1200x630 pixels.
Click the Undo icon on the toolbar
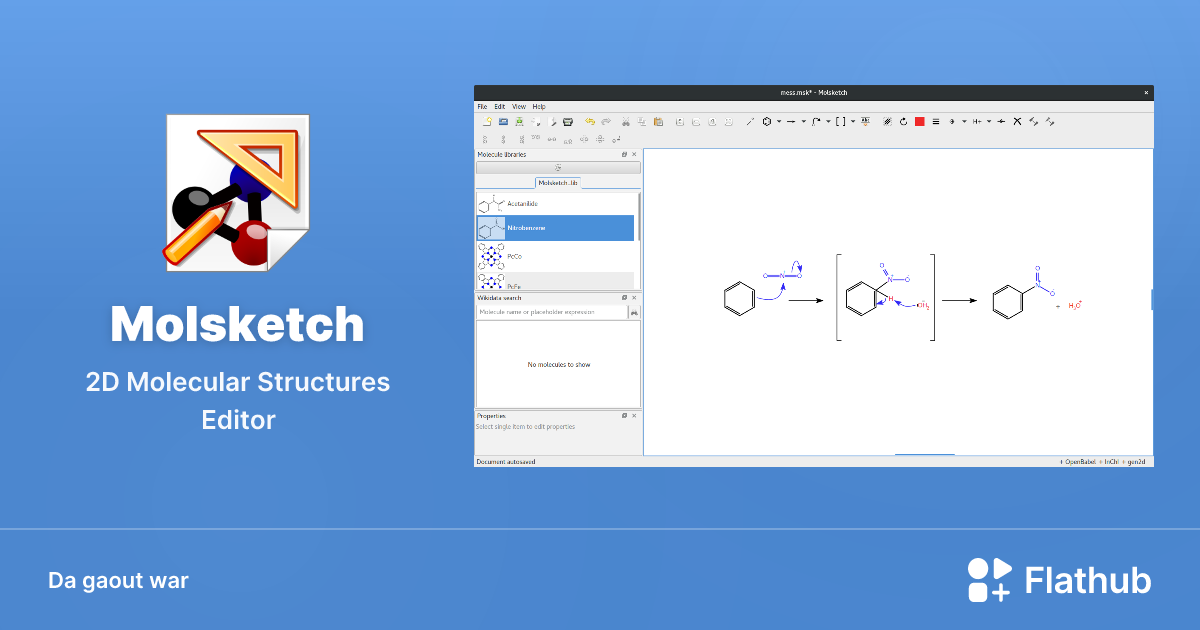click(x=590, y=121)
